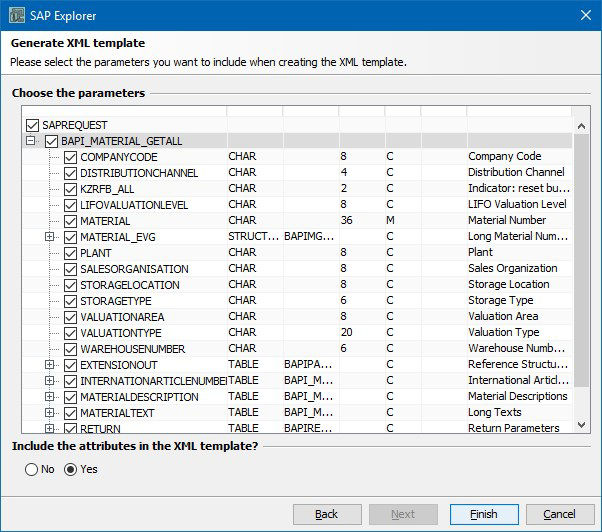
Task: Uncheck the SAPREQUEST checkbox
Action: pos(33,125)
